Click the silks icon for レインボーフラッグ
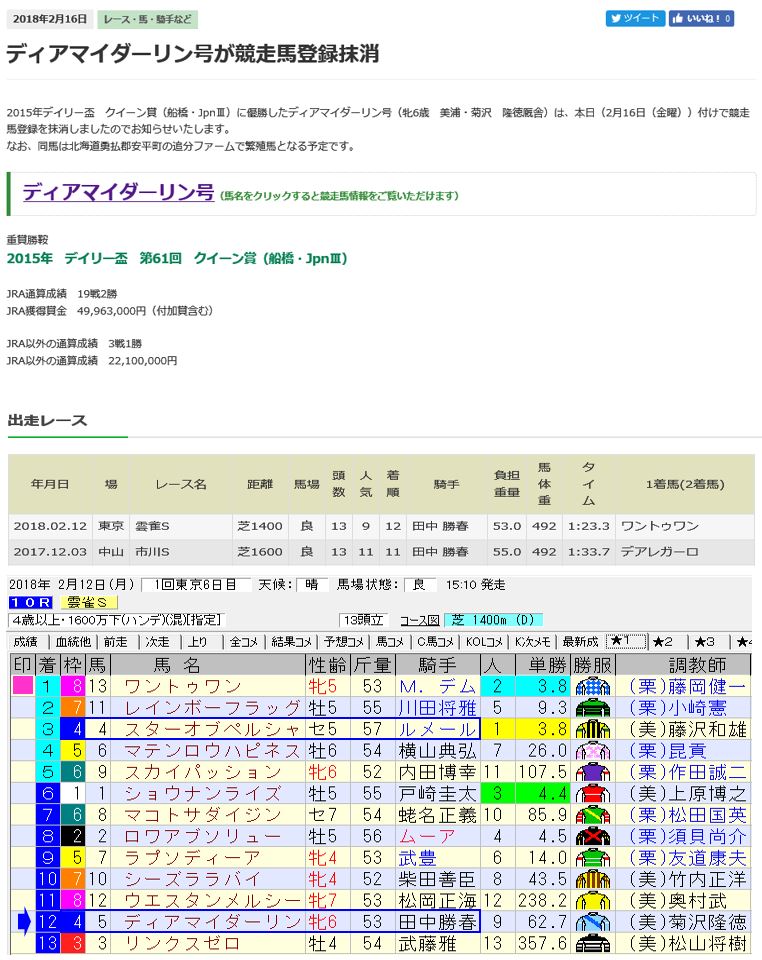762x960 pixels. click(x=592, y=708)
